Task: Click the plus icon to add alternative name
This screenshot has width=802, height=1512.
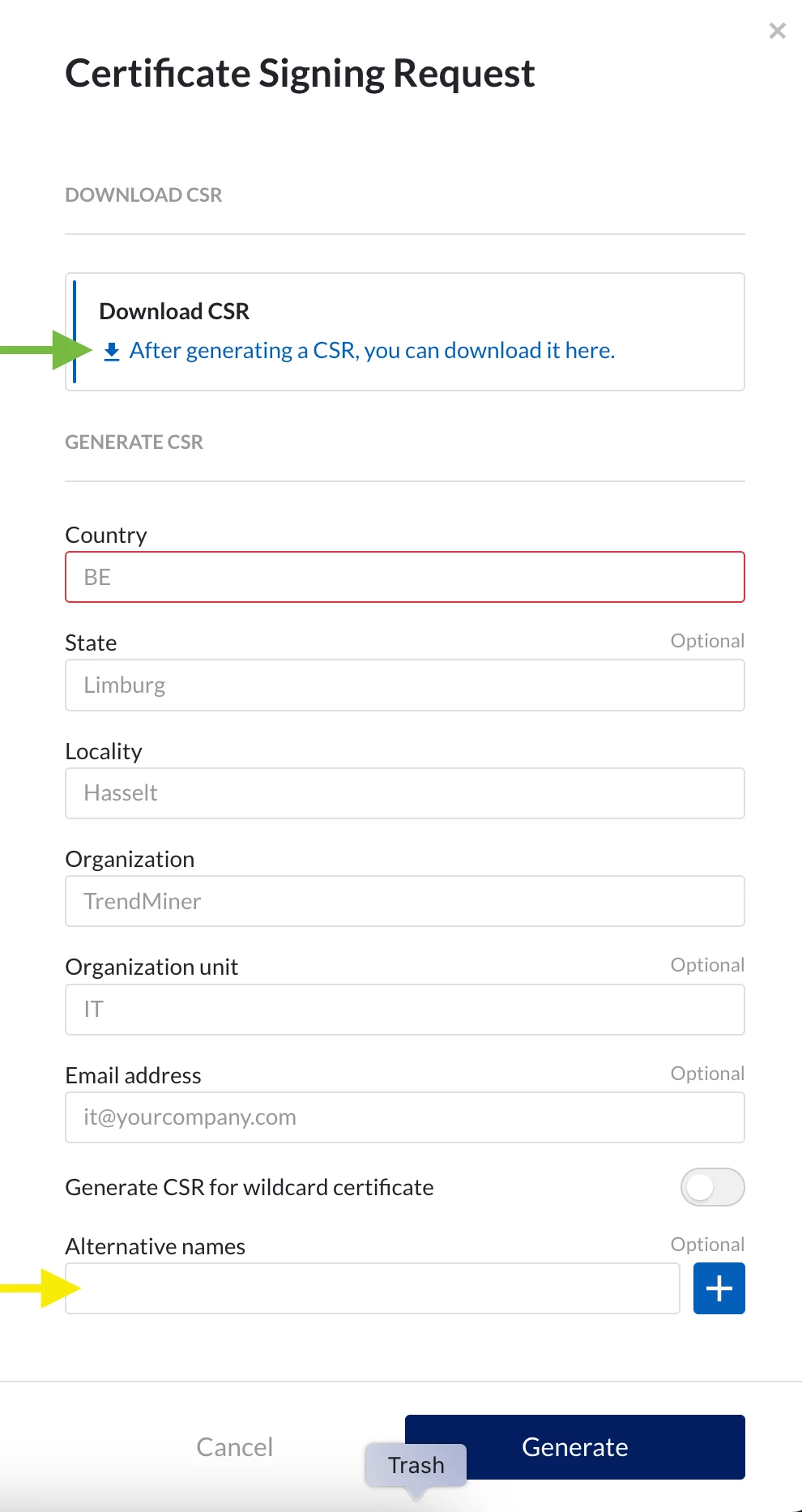Action: [719, 1288]
